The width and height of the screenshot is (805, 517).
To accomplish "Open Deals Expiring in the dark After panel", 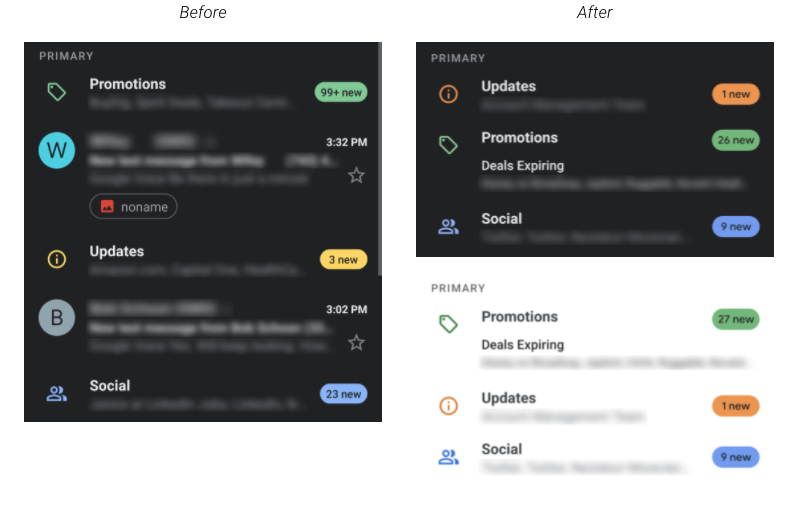I will [523, 166].
